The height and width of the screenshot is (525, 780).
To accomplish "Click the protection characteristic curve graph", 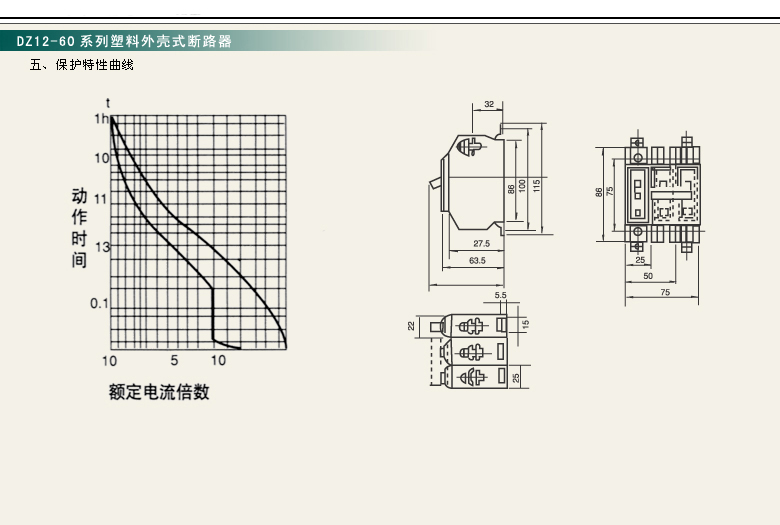I will pyautogui.click(x=198, y=232).
